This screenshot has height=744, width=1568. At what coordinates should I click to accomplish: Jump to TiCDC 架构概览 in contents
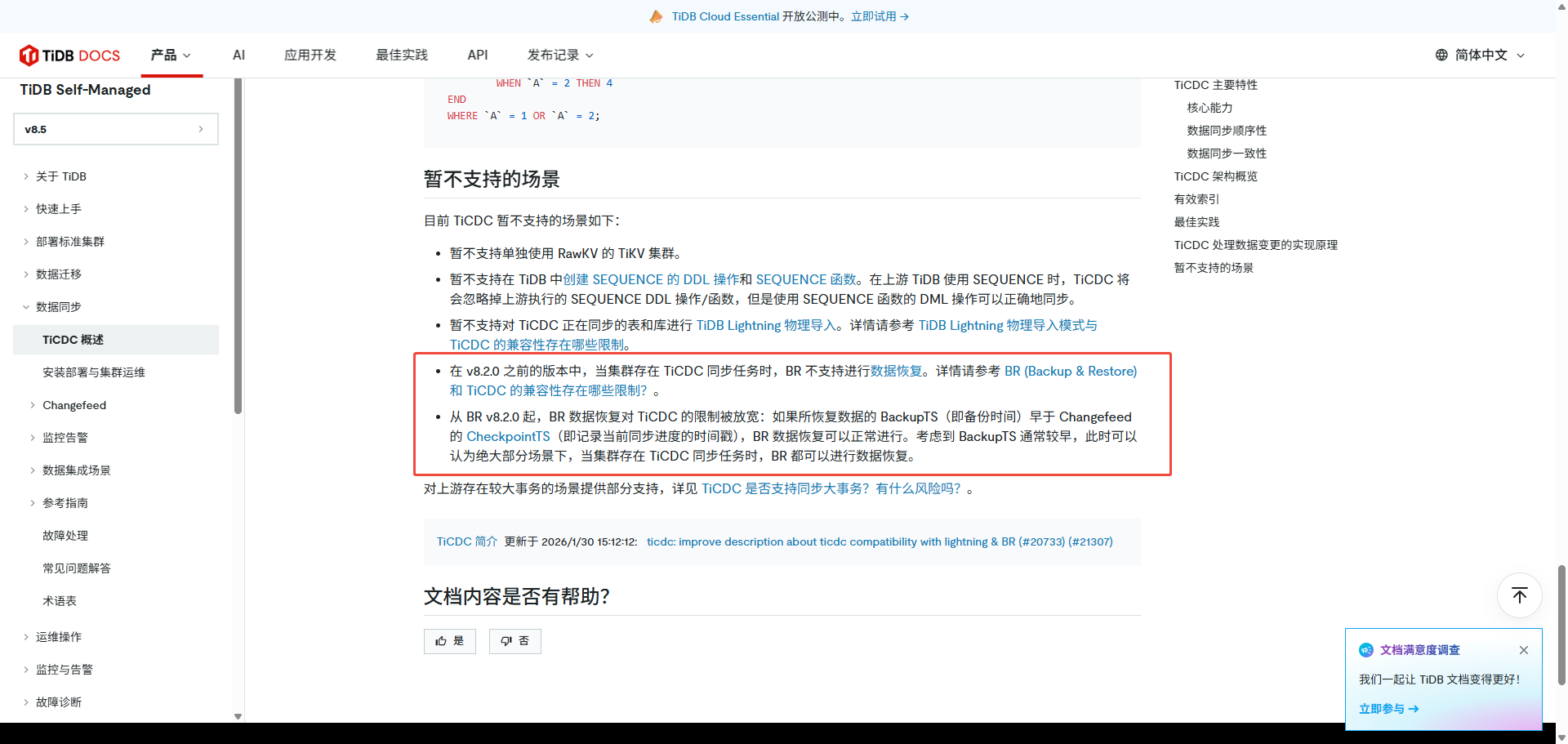click(x=1215, y=176)
